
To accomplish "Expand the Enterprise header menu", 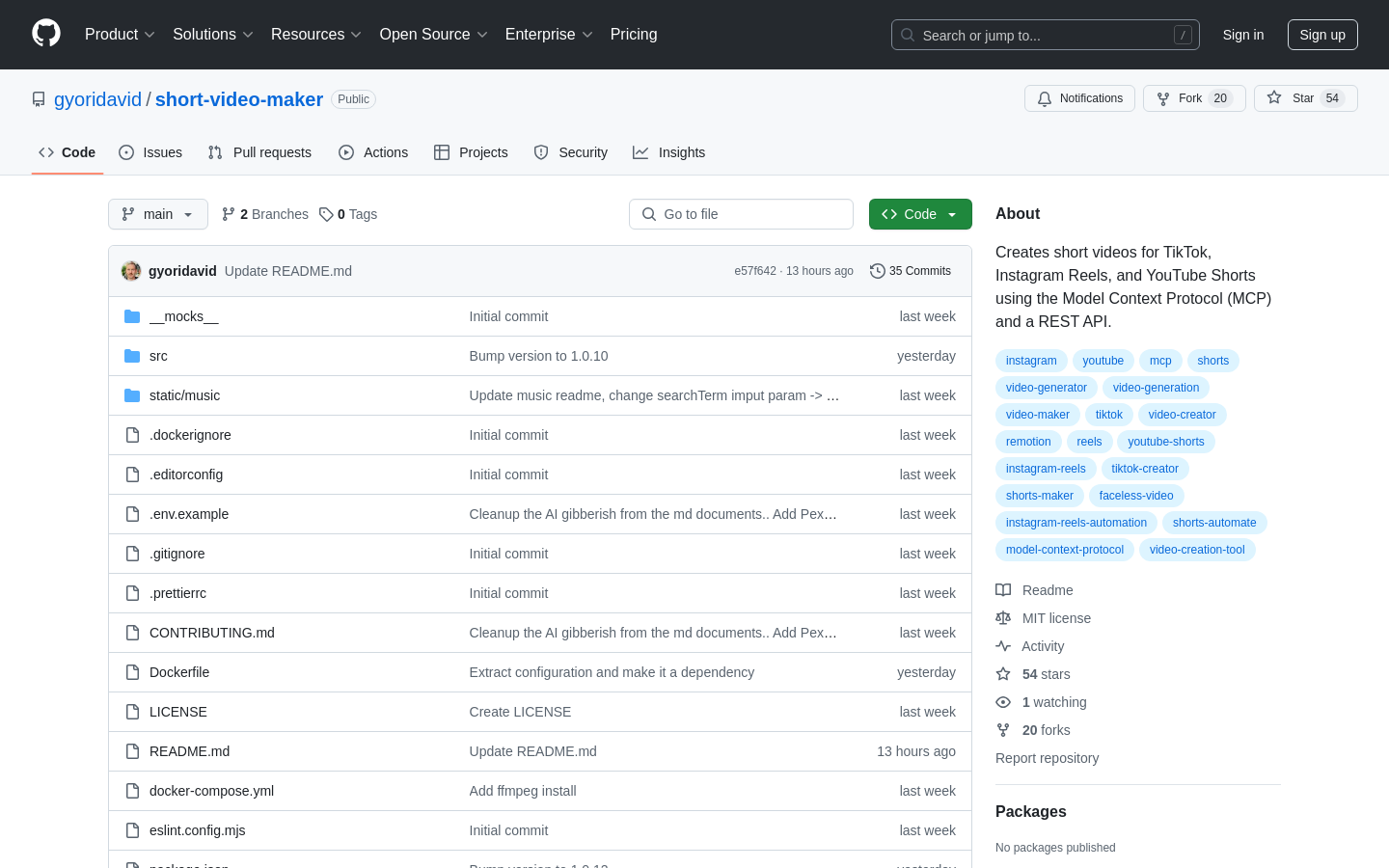I will coord(549,35).
